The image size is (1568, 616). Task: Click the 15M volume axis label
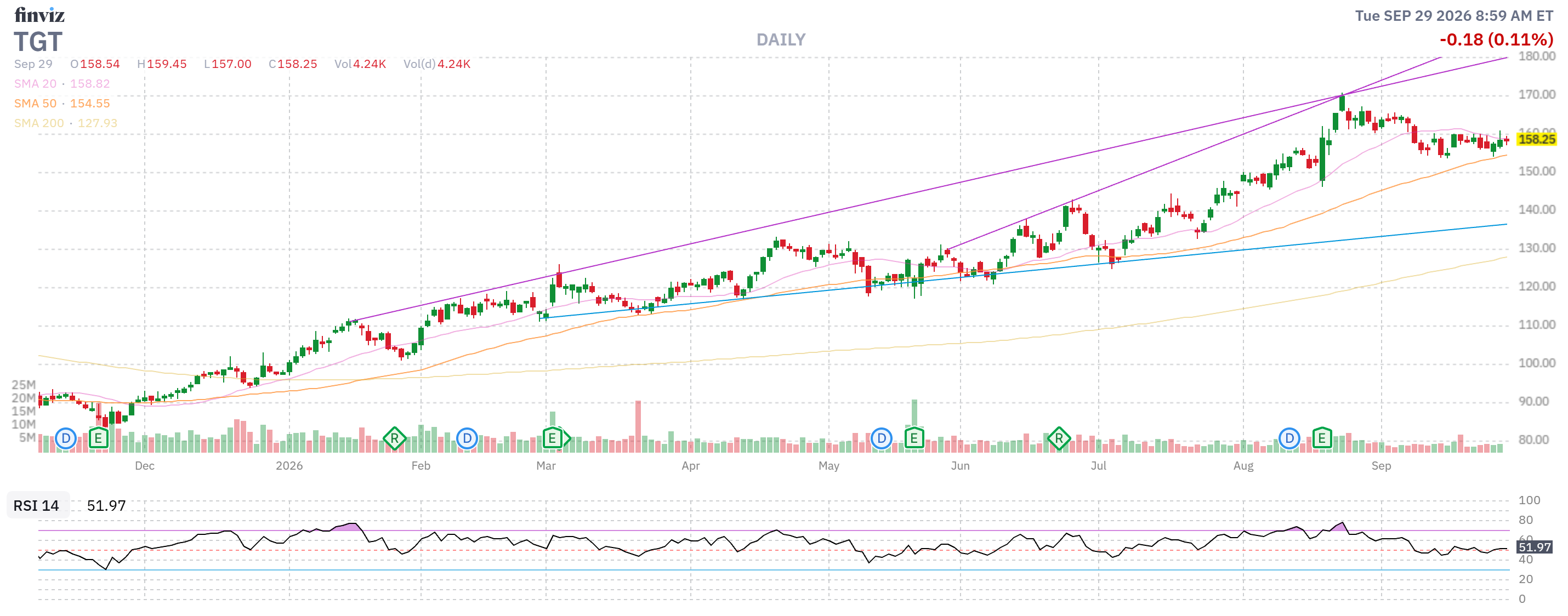[24, 411]
